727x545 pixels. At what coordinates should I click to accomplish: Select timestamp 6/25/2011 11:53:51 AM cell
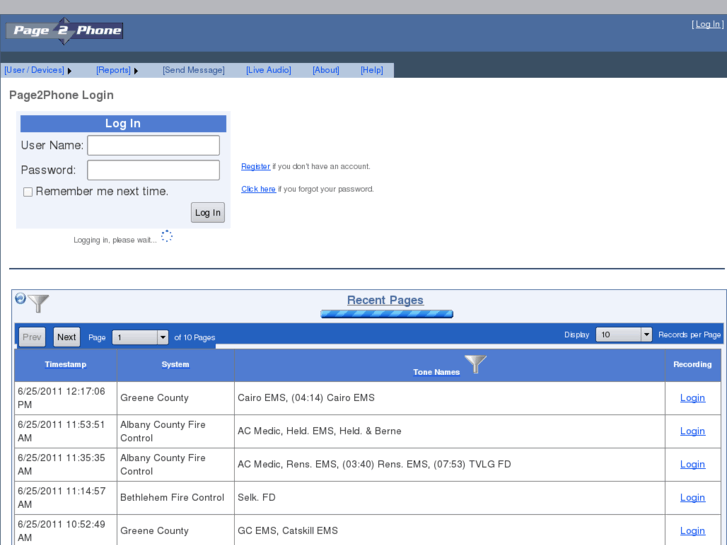66,431
